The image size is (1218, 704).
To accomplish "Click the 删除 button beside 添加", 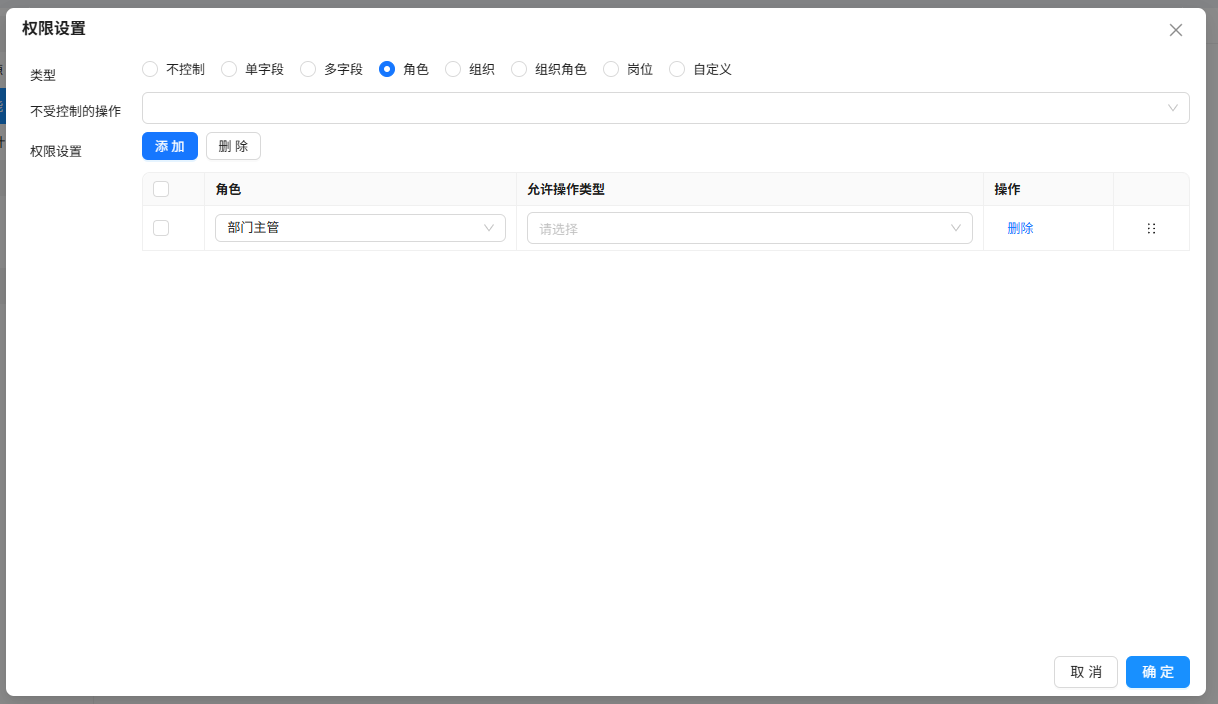I will 233,146.
